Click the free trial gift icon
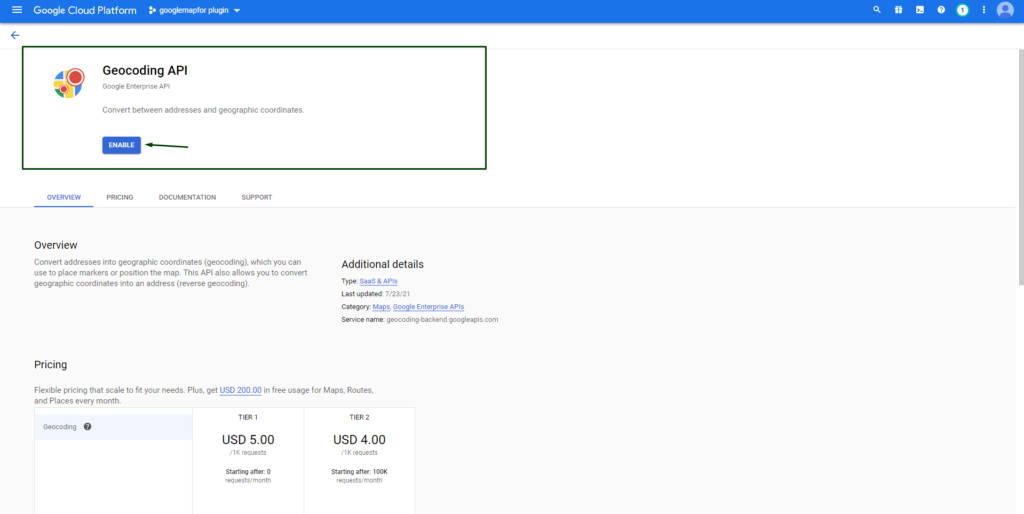The height and width of the screenshot is (514, 1024). pyautogui.click(x=898, y=10)
